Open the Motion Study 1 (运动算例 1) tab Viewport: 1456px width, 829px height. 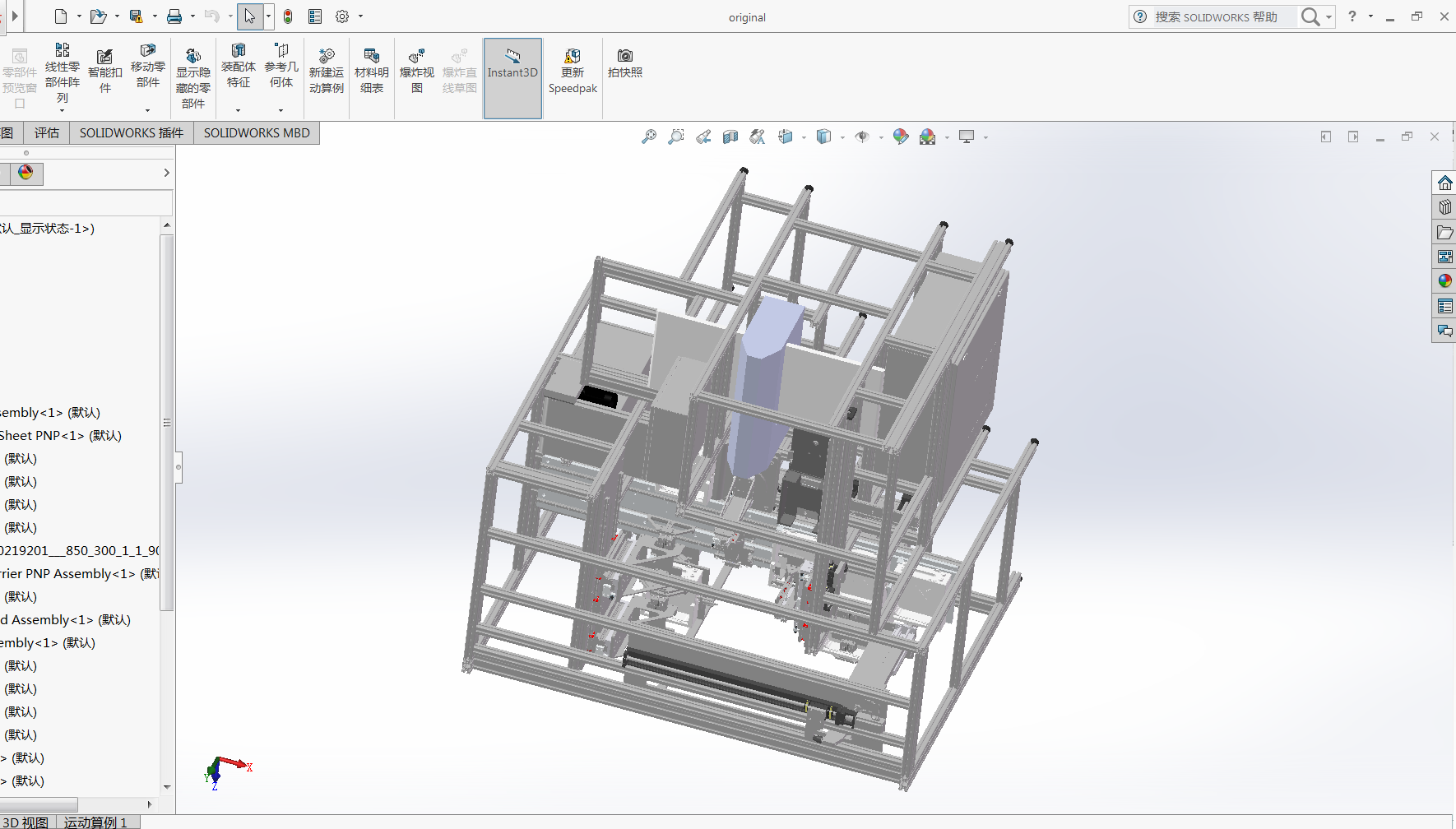(95, 822)
